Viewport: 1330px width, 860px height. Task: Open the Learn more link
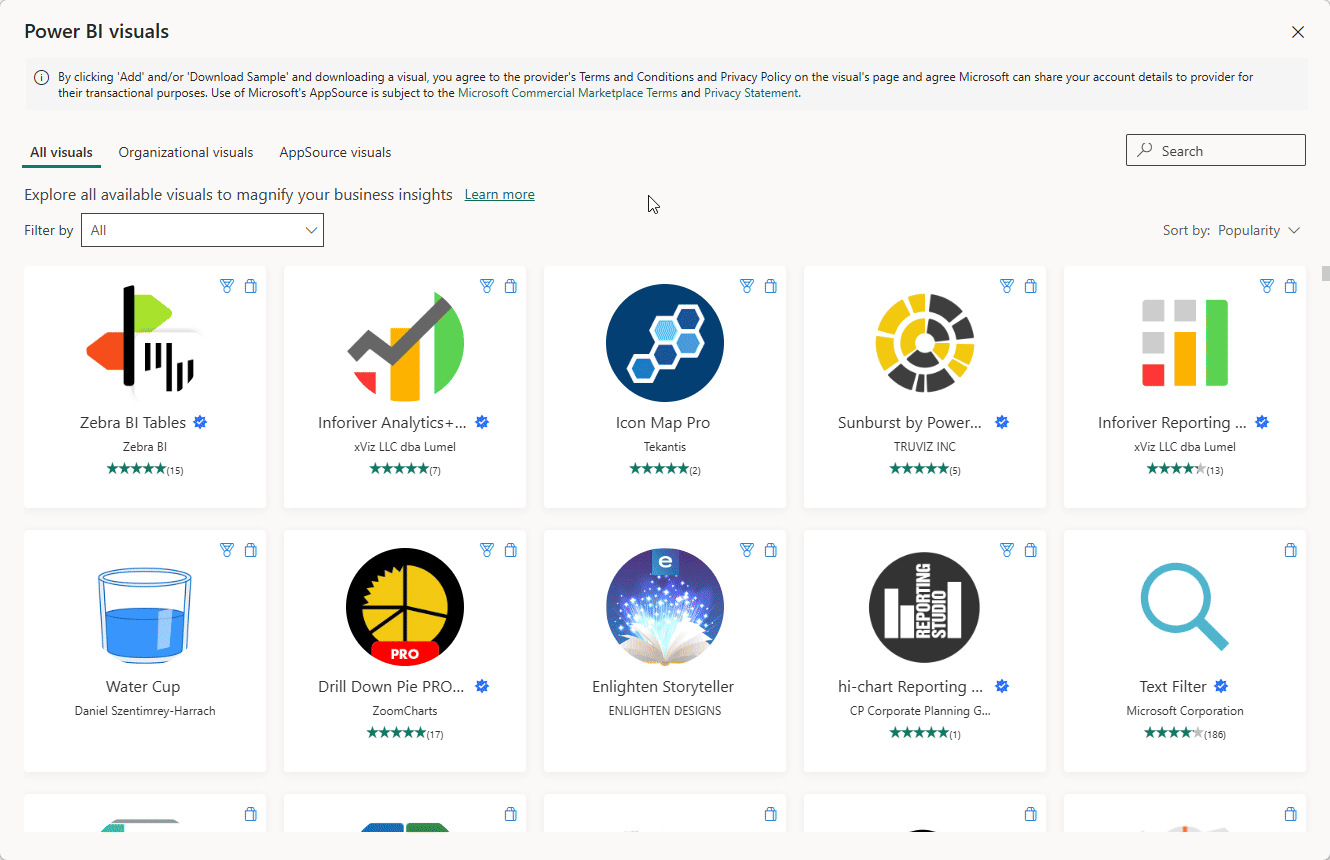(x=499, y=194)
